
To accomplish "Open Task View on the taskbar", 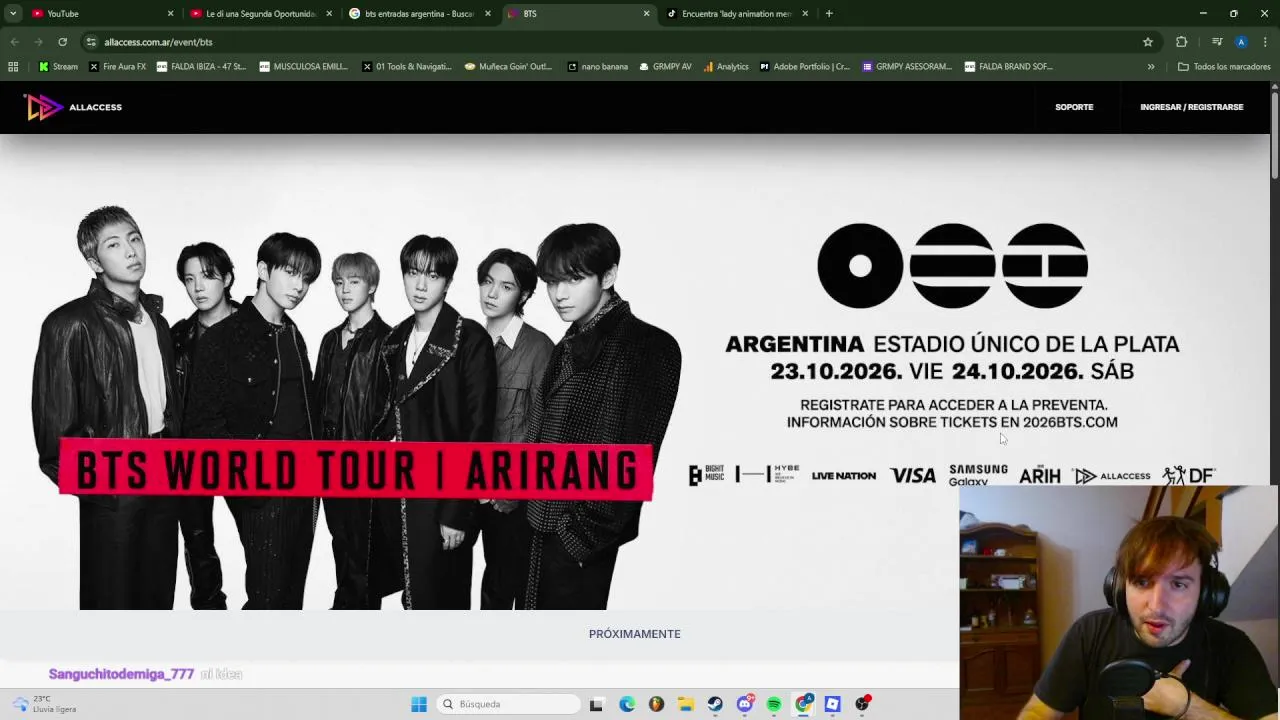I will coord(596,704).
